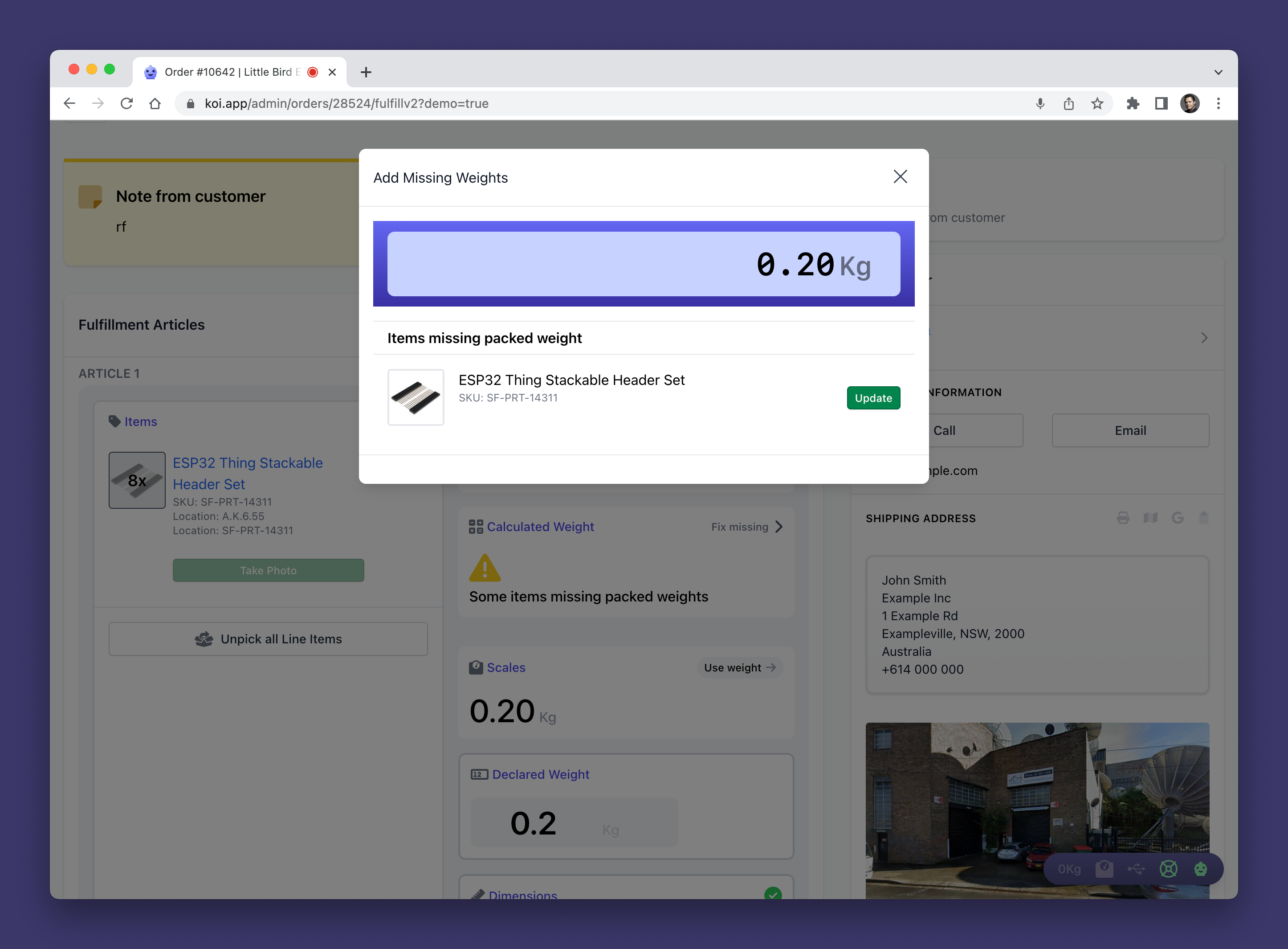This screenshot has width=1288, height=949.
Task: Click the print icon beside Shipping Address
Action: tap(1123, 518)
